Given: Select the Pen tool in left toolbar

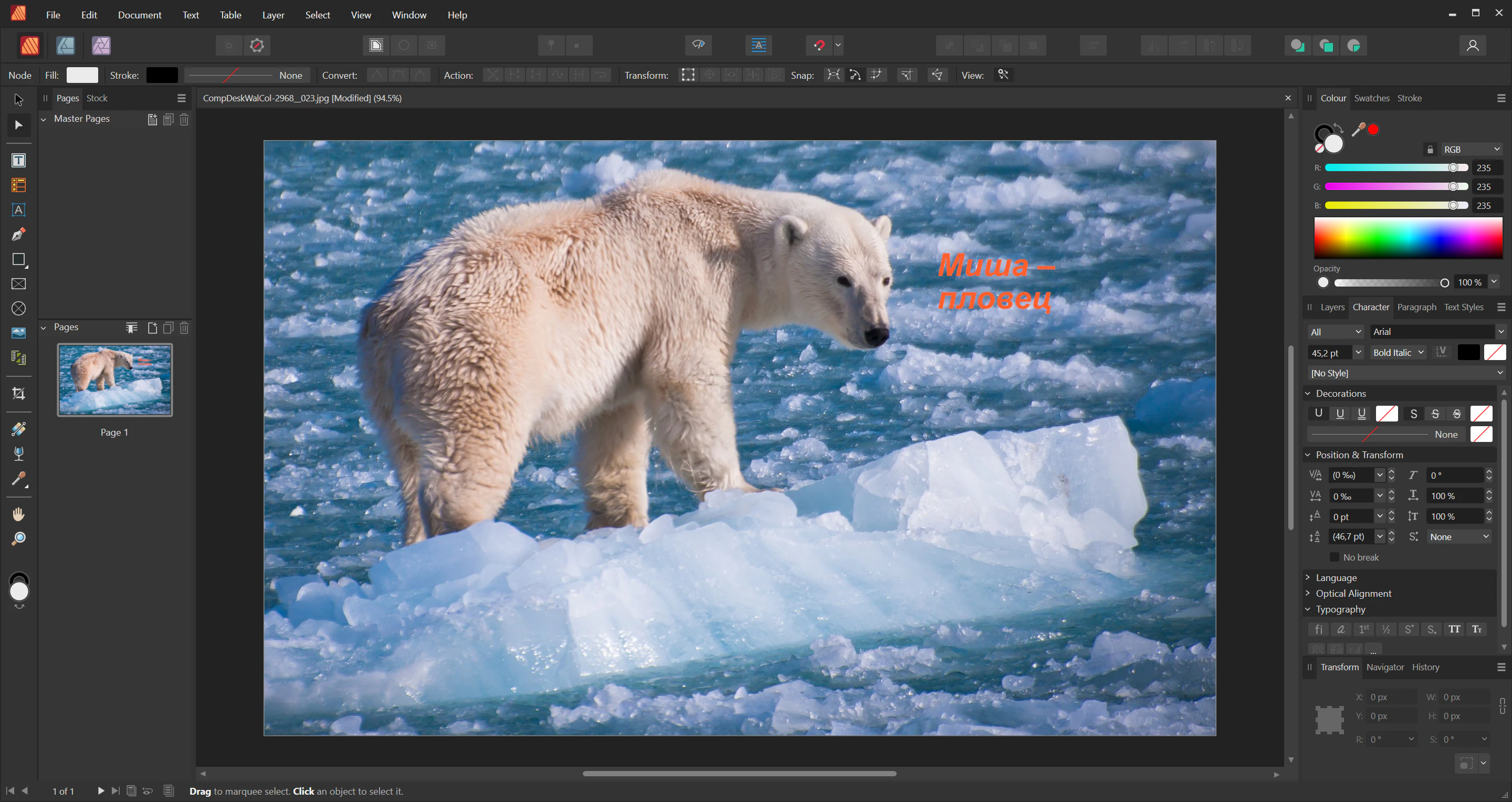Looking at the screenshot, I should pyautogui.click(x=19, y=235).
